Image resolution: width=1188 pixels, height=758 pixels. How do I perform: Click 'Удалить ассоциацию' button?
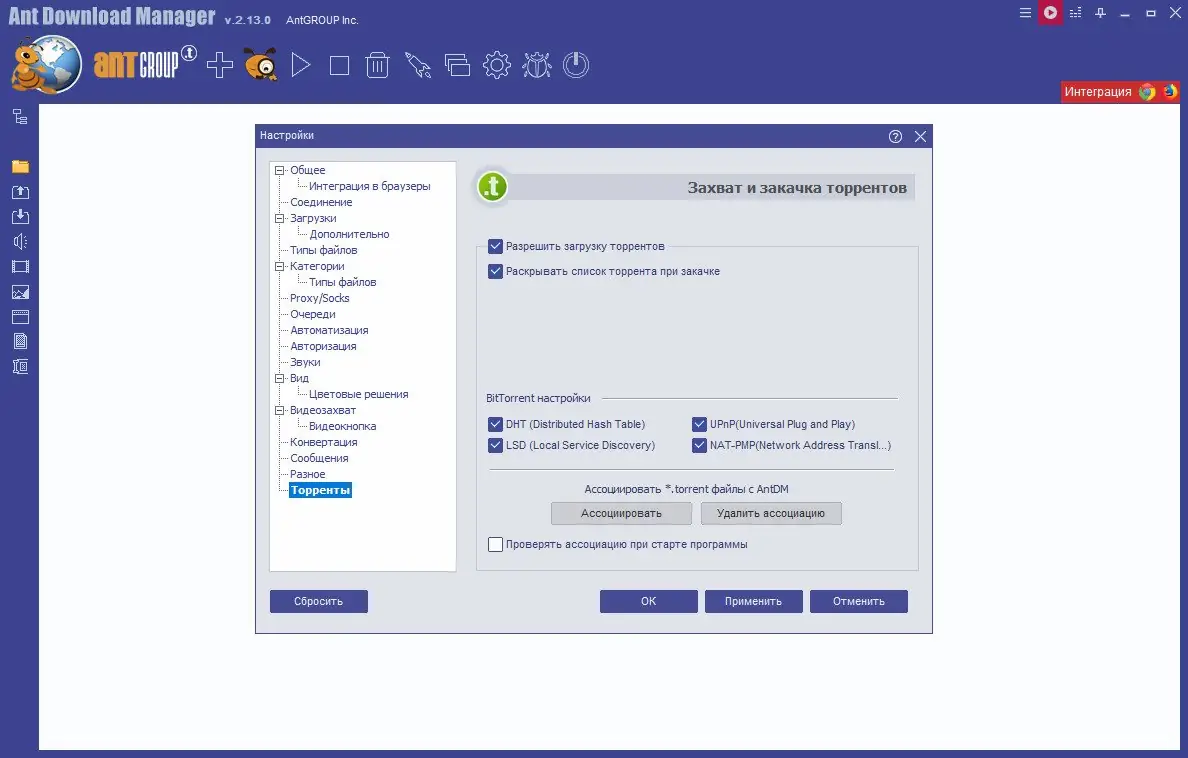pos(771,513)
